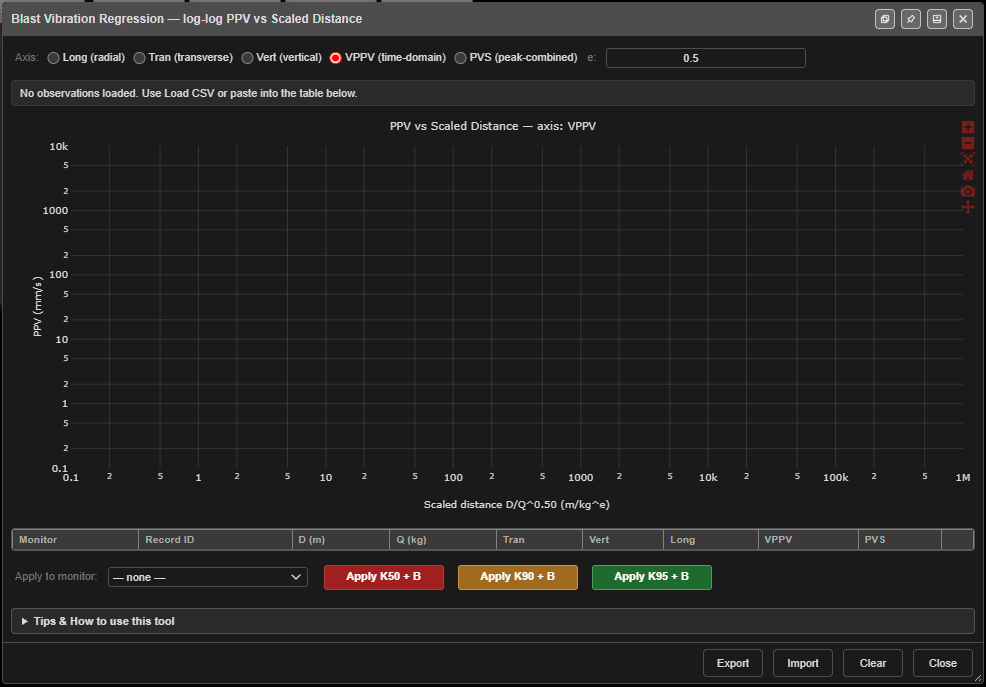The width and height of the screenshot is (986, 687).
Task: Click the autoscale plot icon
Action: click(968, 159)
